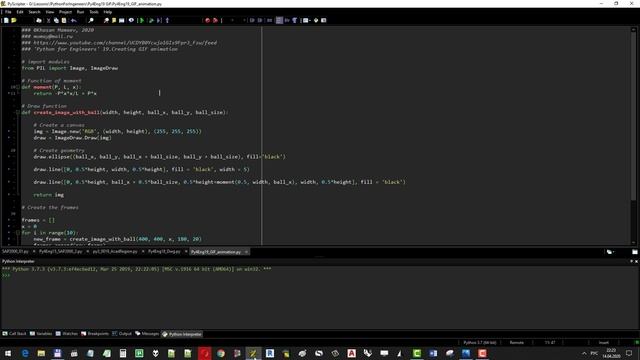Collapse the moment function fold marker
Viewport: 640px width, 360px height.
18,87
